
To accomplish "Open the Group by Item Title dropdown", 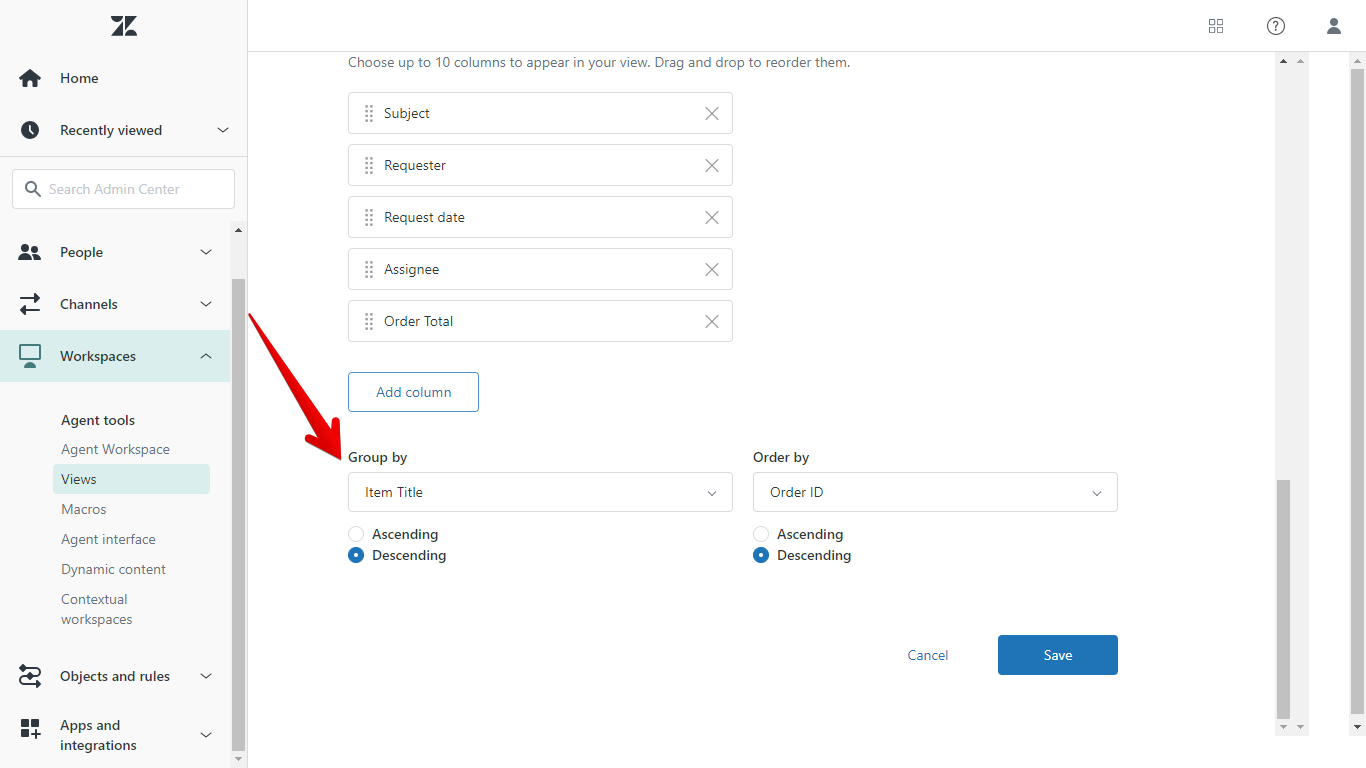I will point(540,492).
